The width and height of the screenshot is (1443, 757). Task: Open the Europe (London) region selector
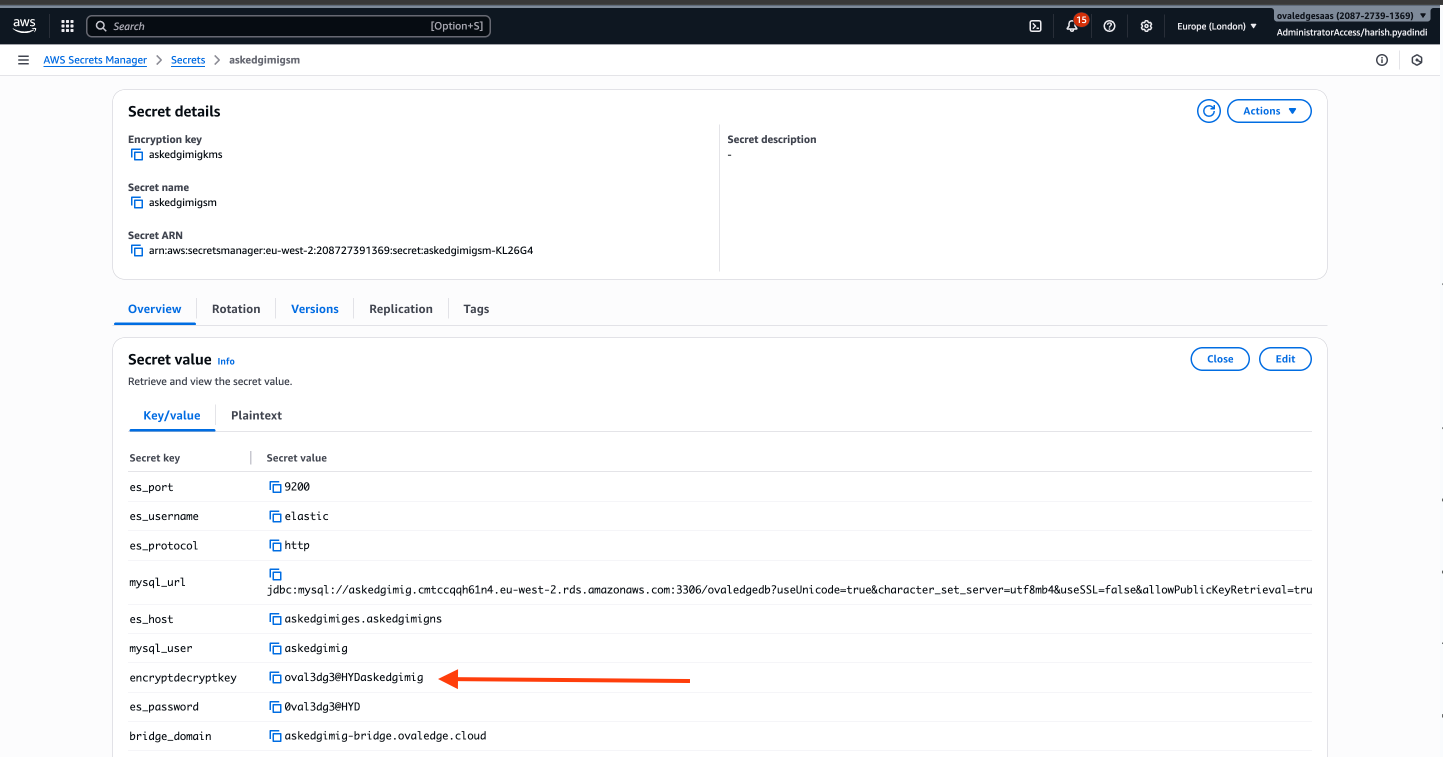click(1216, 26)
